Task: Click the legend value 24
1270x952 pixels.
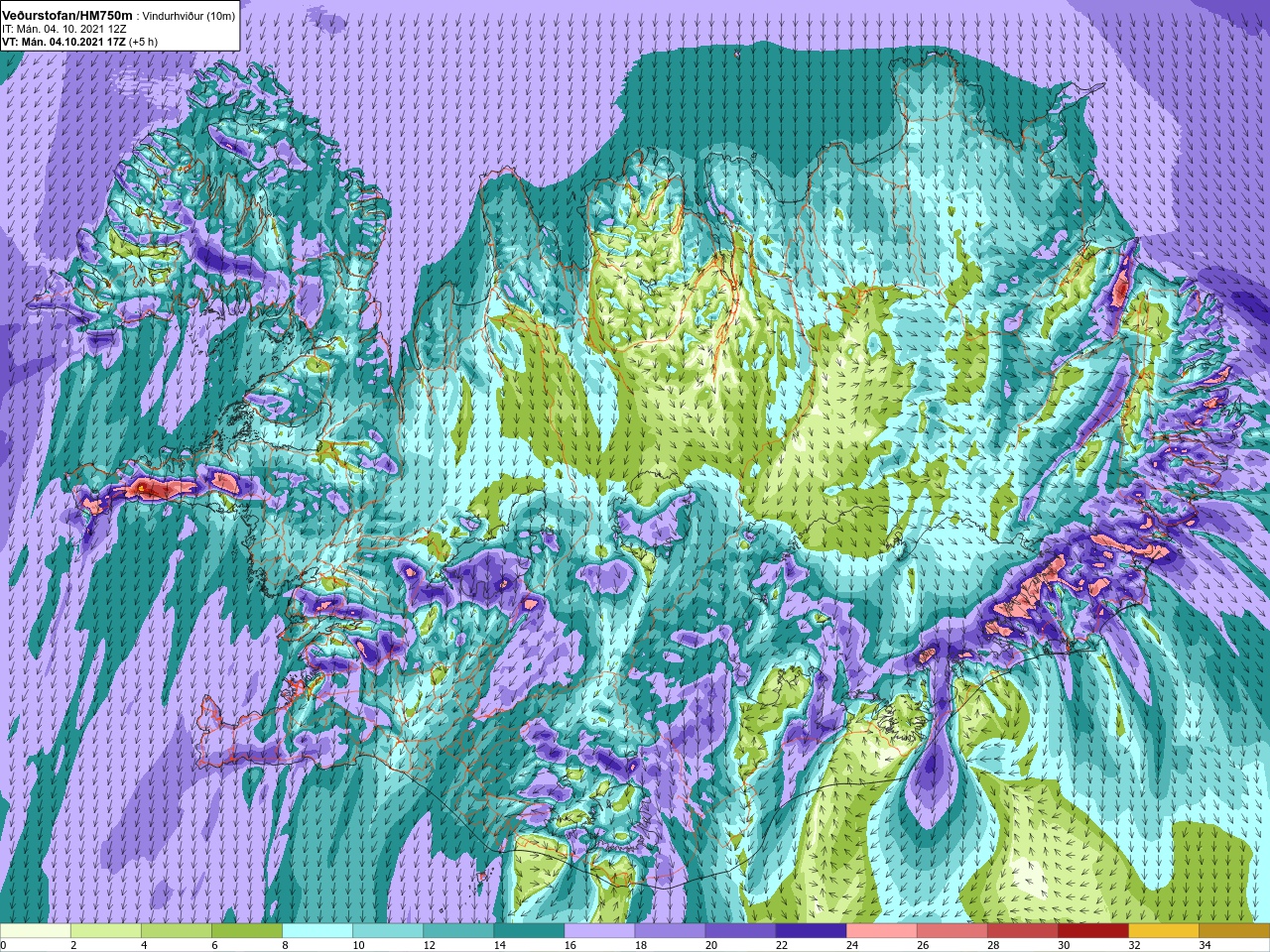Action: (852, 945)
